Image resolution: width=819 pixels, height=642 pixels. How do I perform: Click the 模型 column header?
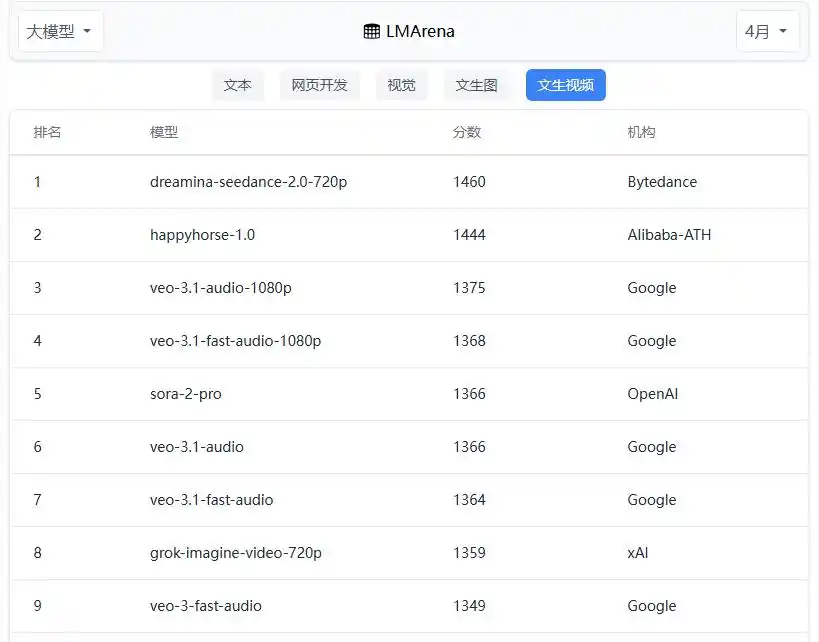pyautogui.click(x=164, y=132)
